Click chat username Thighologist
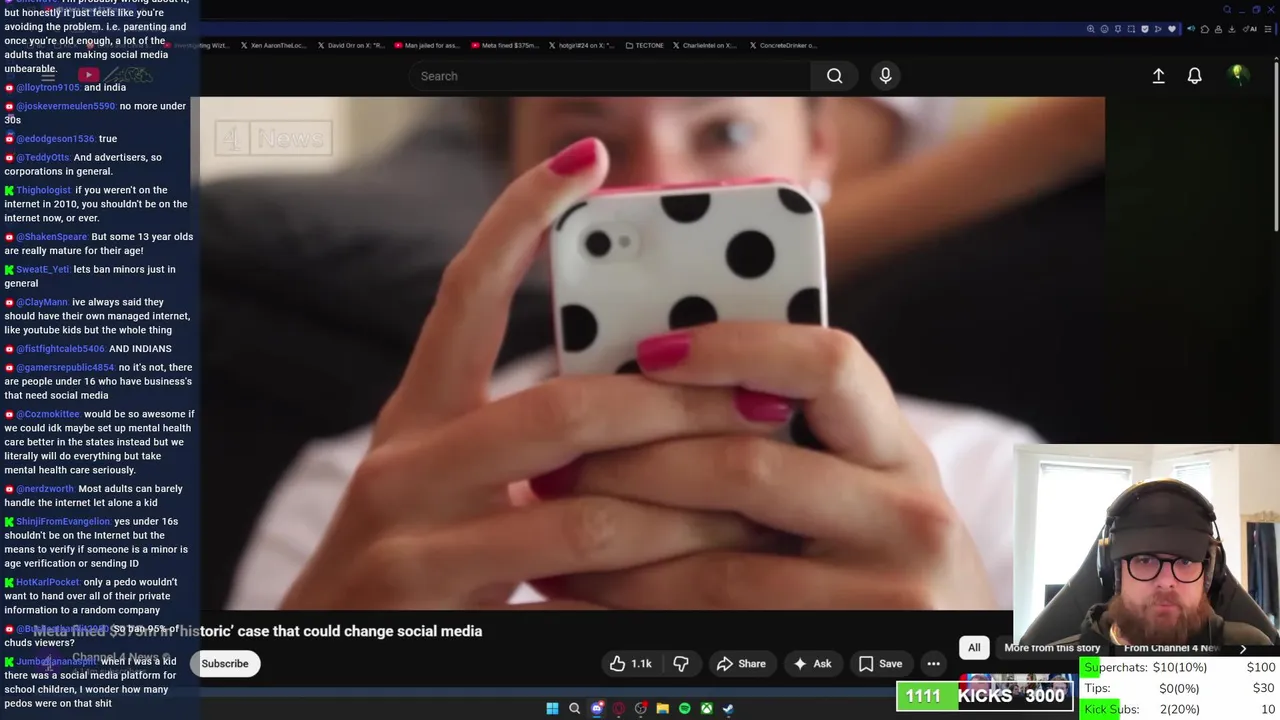This screenshot has height=720, width=1280. click(44, 190)
